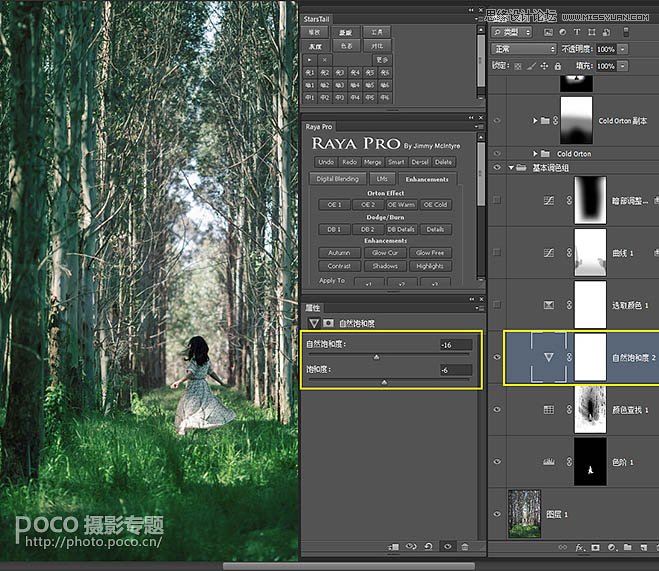
Task: Click the Undo button in Raya Pro
Action: tap(326, 162)
